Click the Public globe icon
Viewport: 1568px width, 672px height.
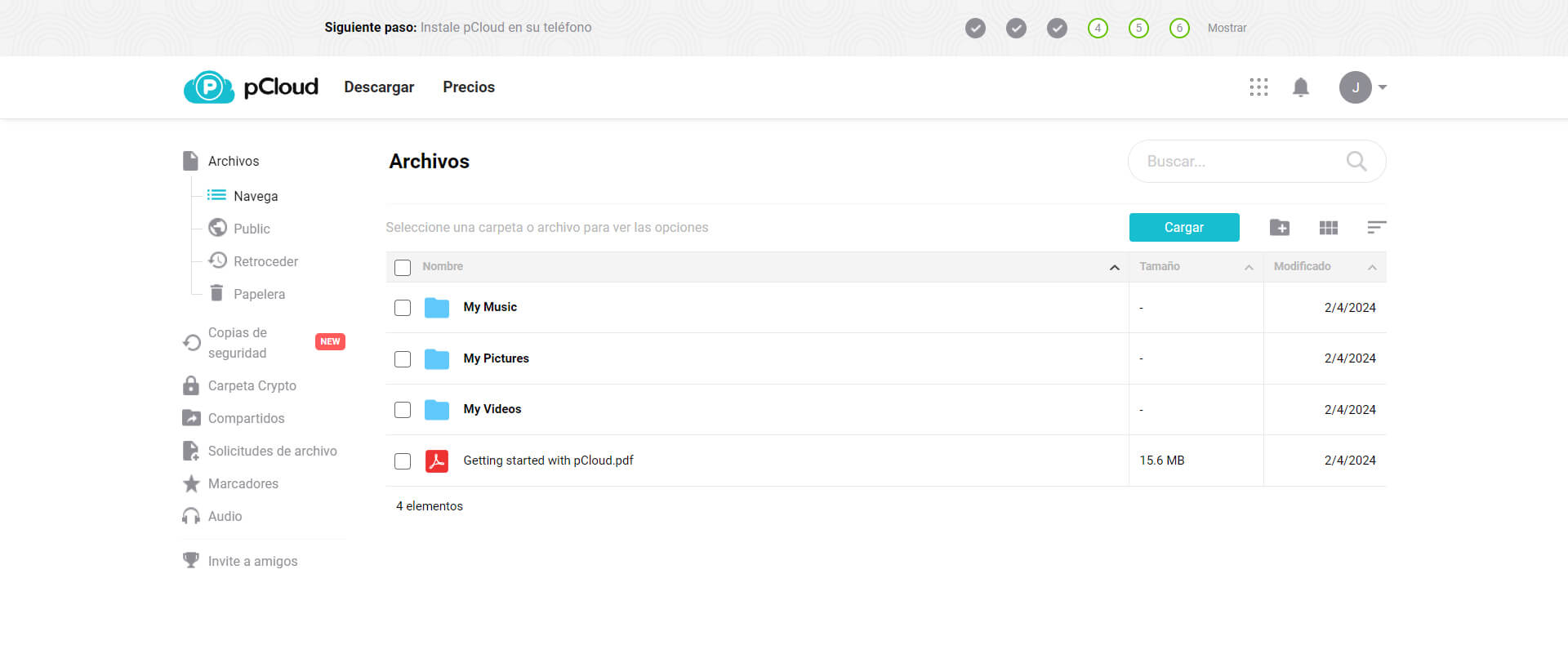coord(217,228)
